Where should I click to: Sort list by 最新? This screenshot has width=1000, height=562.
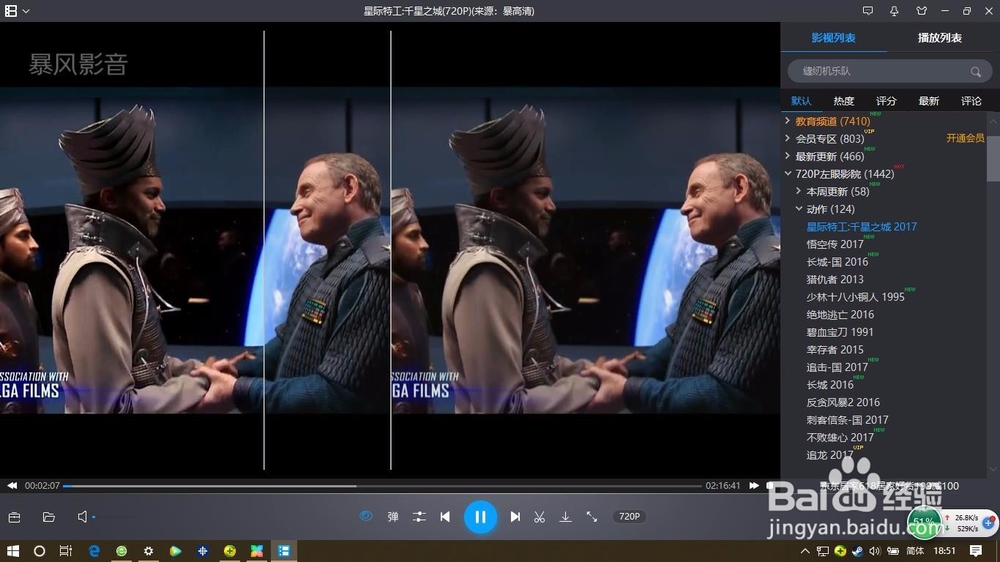929,101
